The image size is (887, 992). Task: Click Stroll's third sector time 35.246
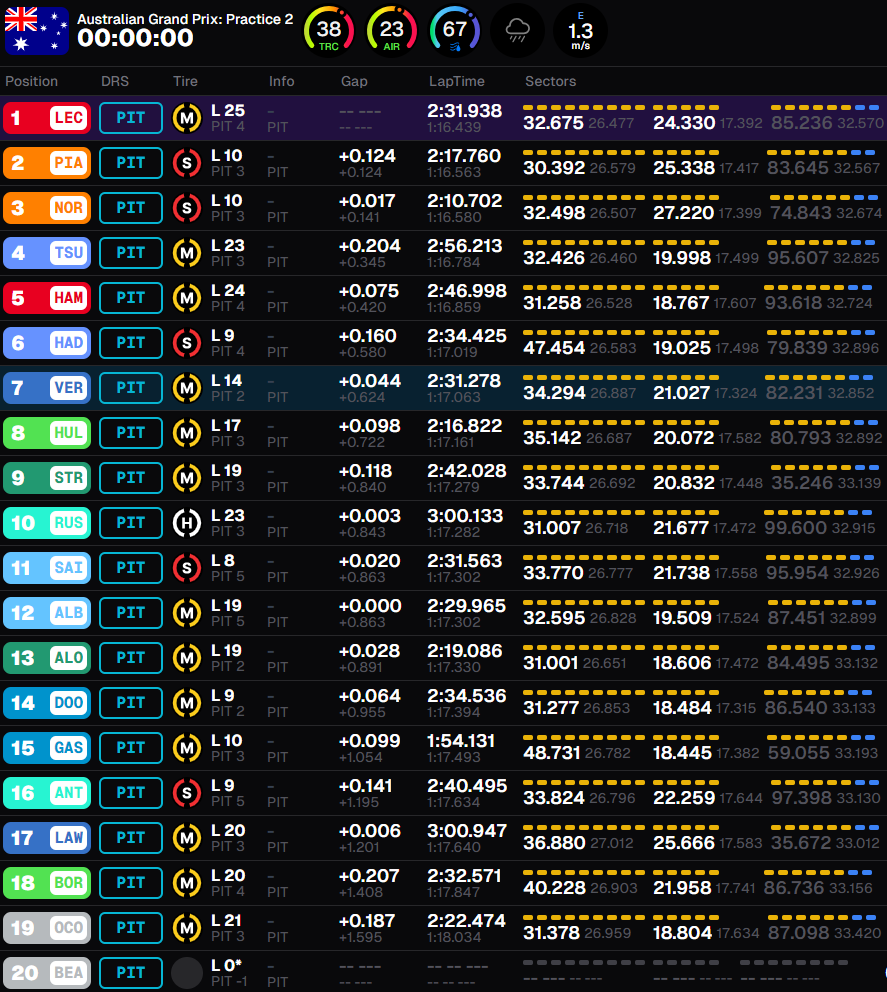(x=802, y=483)
